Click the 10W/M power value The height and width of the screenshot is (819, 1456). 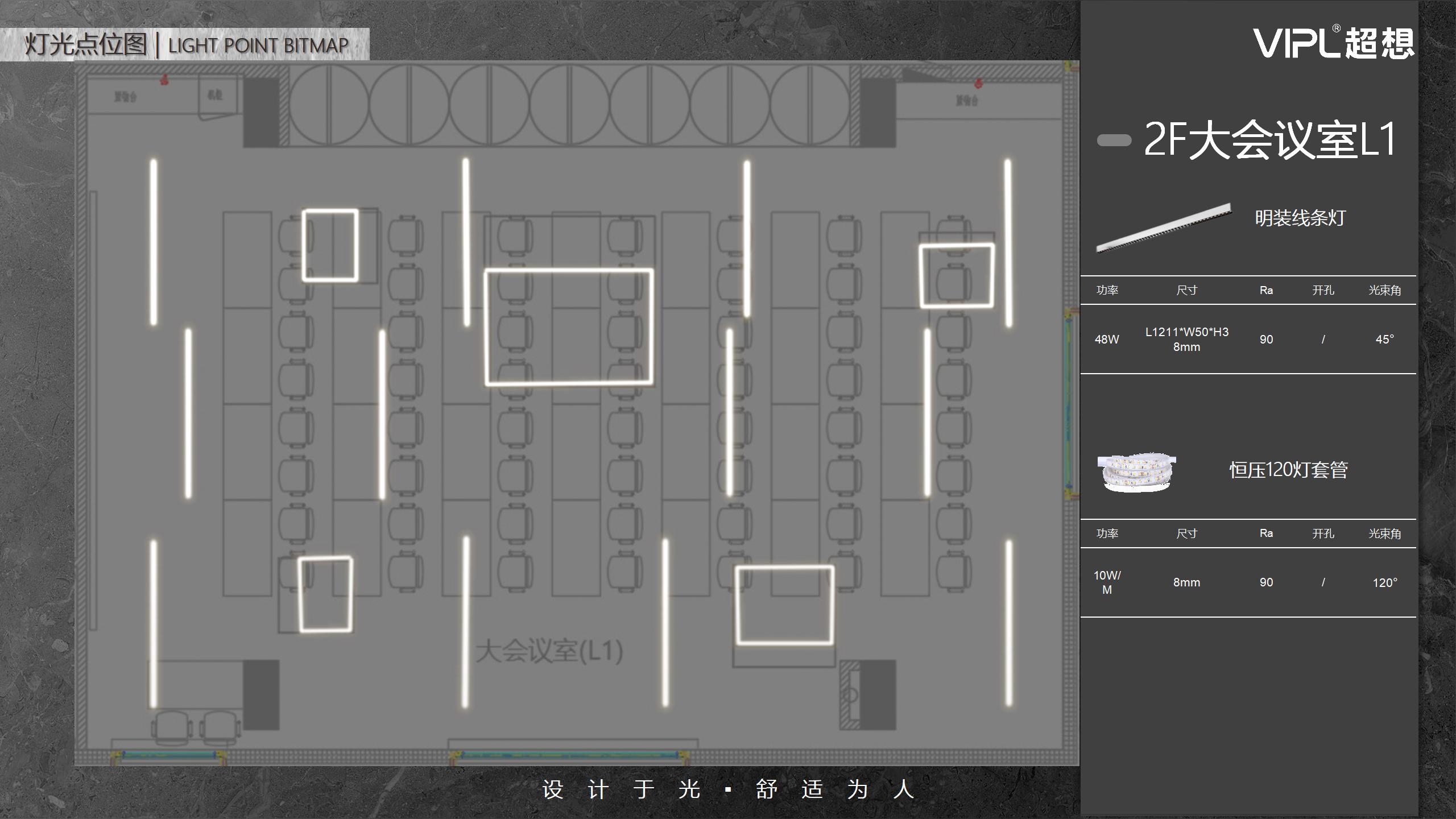click(x=1107, y=582)
